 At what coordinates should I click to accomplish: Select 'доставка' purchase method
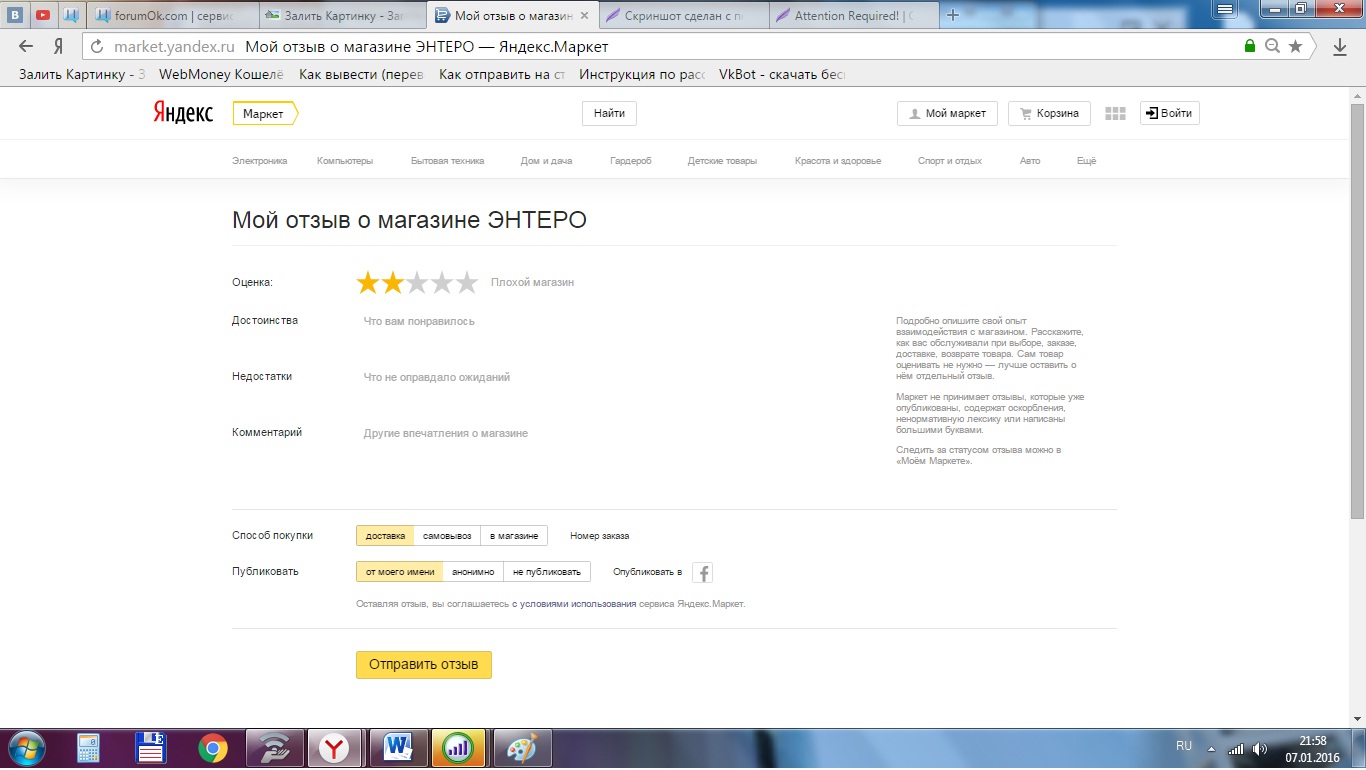[385, 536]
